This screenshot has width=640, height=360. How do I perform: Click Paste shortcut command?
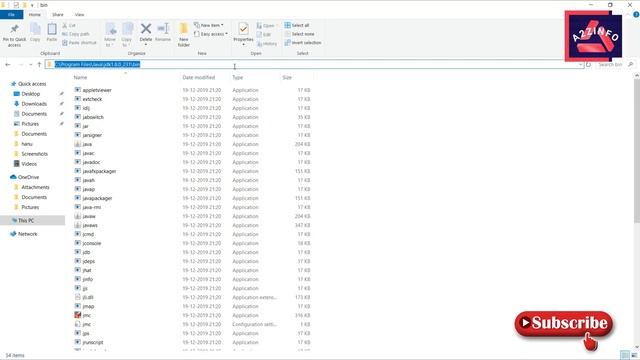pyautogui.click(x=80, y=42)
